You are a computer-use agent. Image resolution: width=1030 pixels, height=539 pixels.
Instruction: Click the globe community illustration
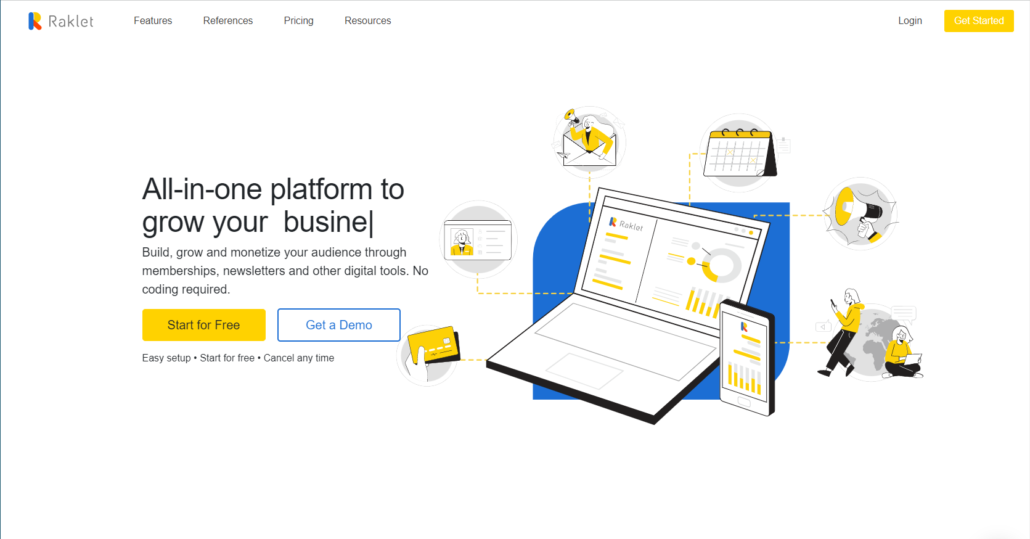871,336
